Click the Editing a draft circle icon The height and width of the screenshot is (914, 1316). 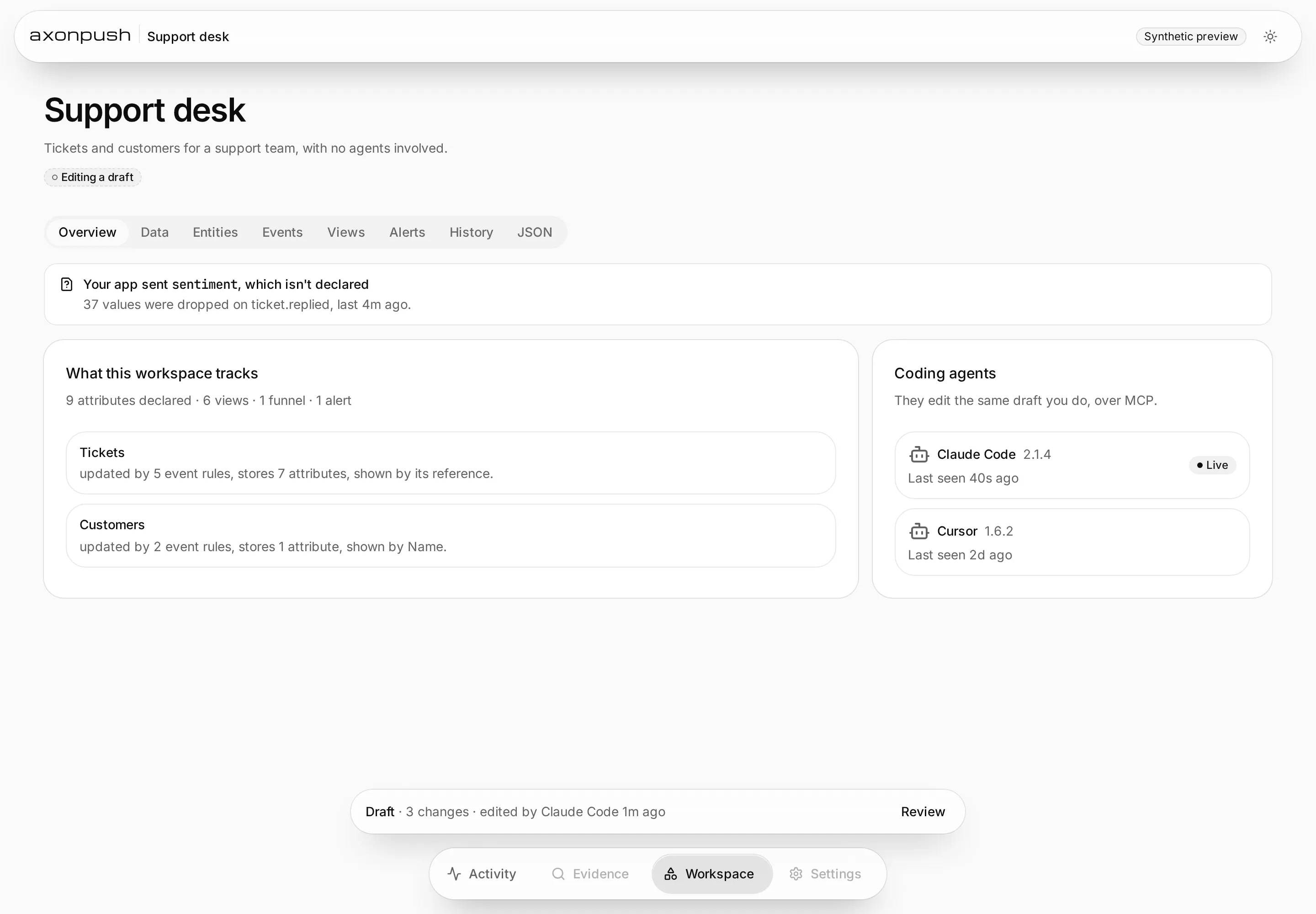pos(55,177)
